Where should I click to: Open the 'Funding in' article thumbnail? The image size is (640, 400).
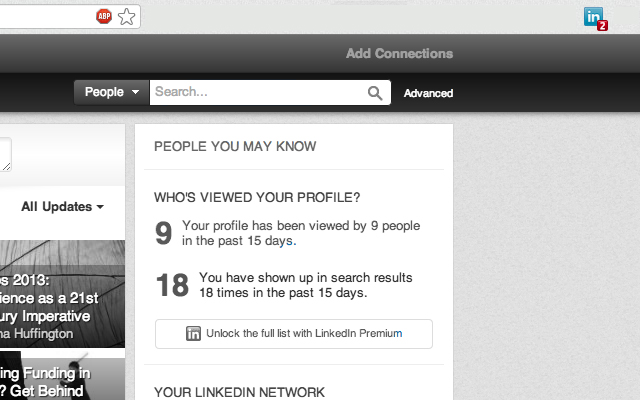pos(62,379)
